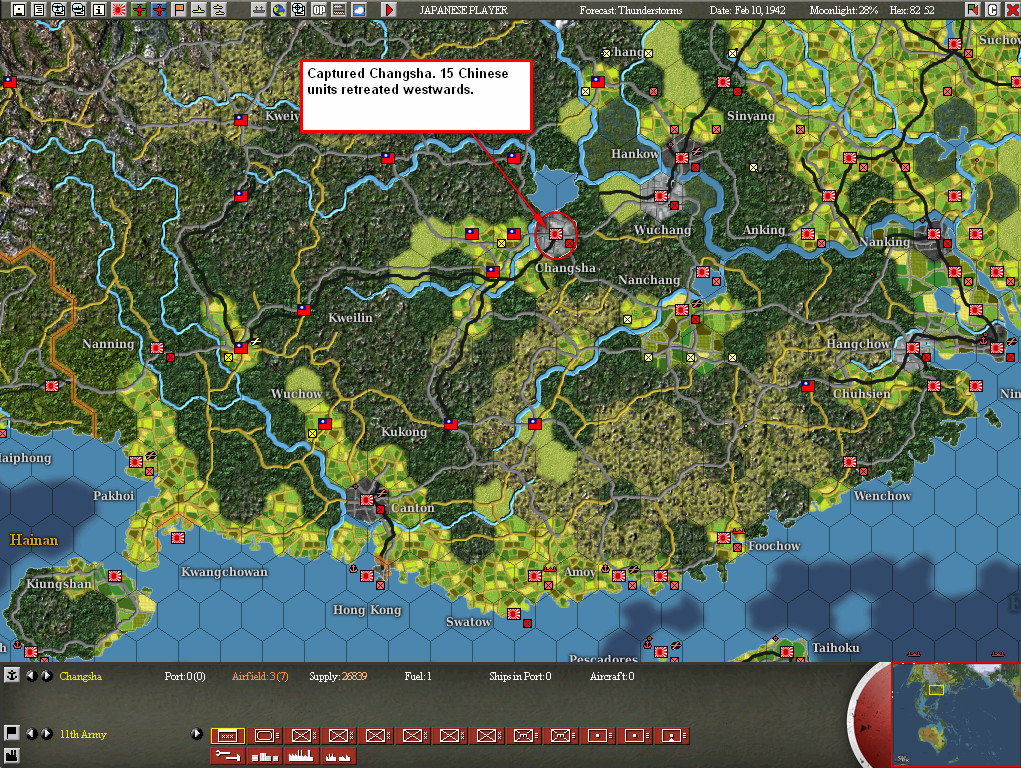Click the globe toolbar icon

pos(279,10)
